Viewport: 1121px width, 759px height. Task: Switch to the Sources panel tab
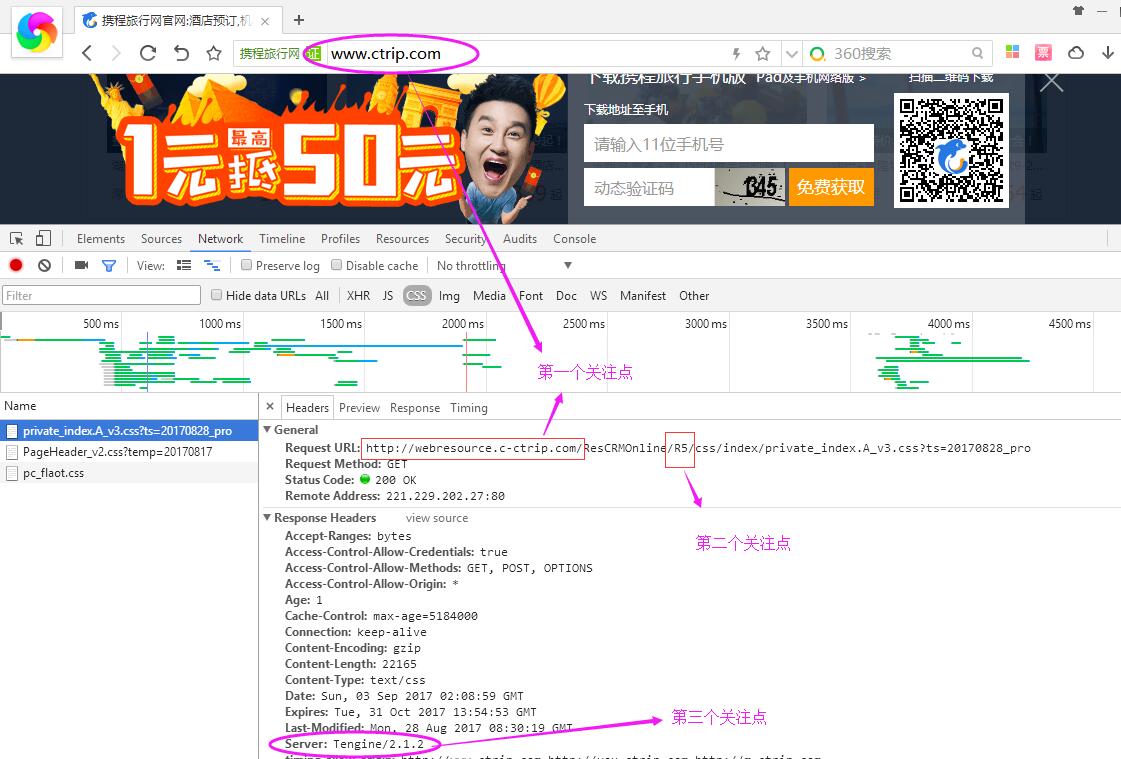point(161,239)
